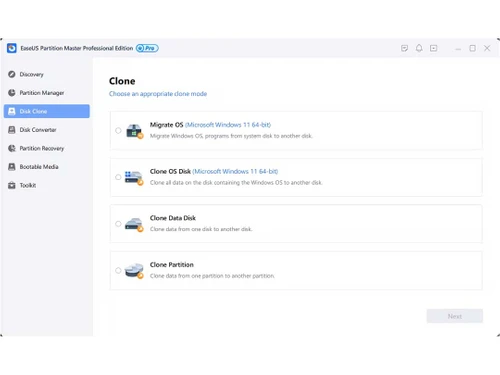Image resolution: width=500 pixels, height=375 pixels.
Task: Open the Discovery section
Action: click(47, 74)
